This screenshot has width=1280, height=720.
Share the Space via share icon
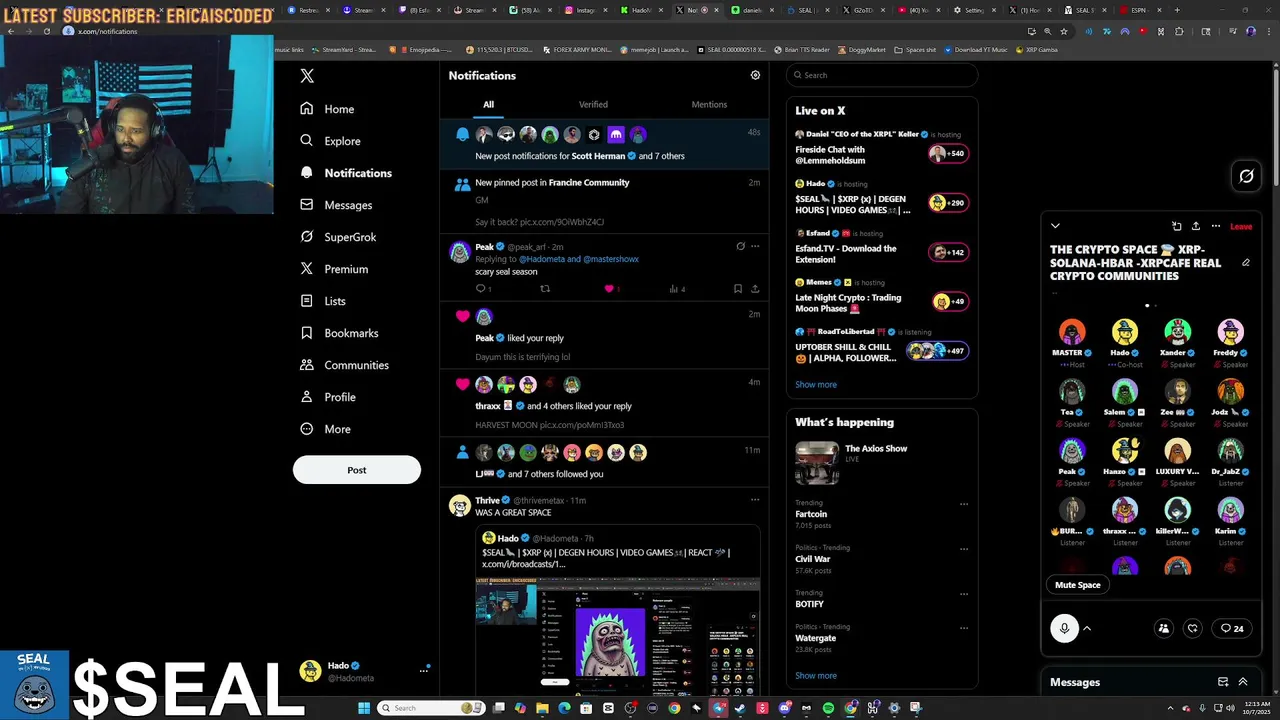1196,226
